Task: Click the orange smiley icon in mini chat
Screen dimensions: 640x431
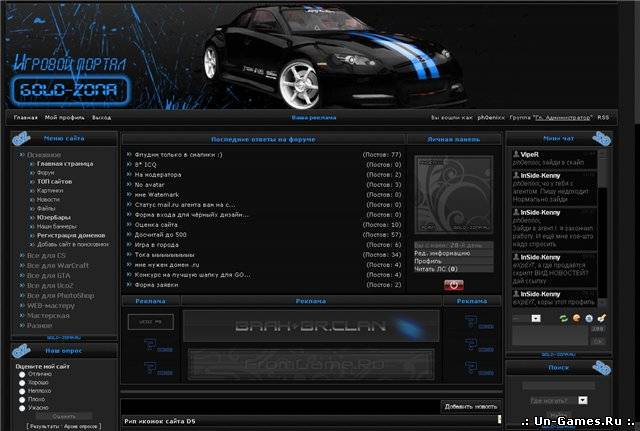Action: pos(576,317)
